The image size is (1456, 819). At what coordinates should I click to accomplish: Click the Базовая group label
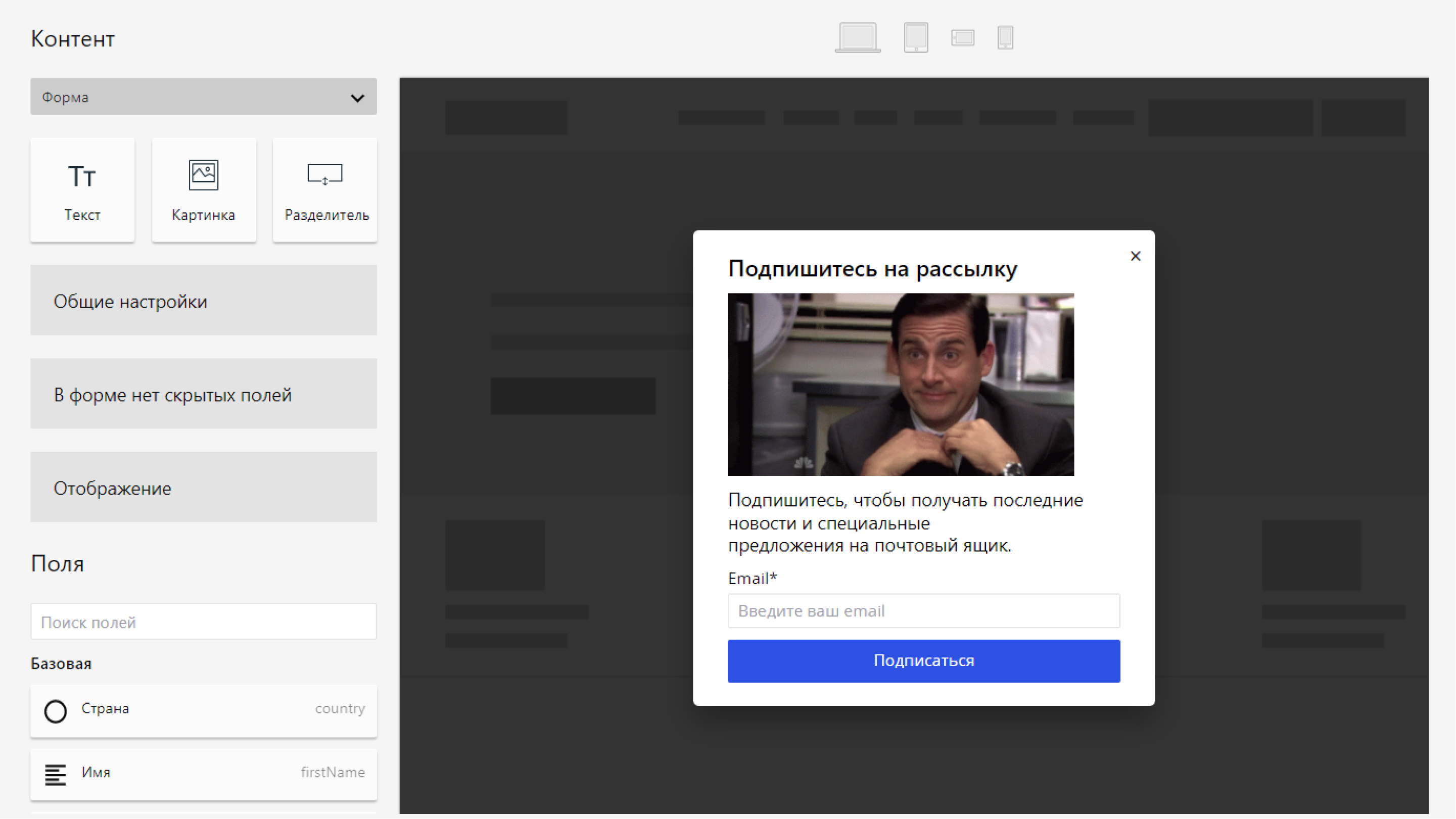point(61,663)
